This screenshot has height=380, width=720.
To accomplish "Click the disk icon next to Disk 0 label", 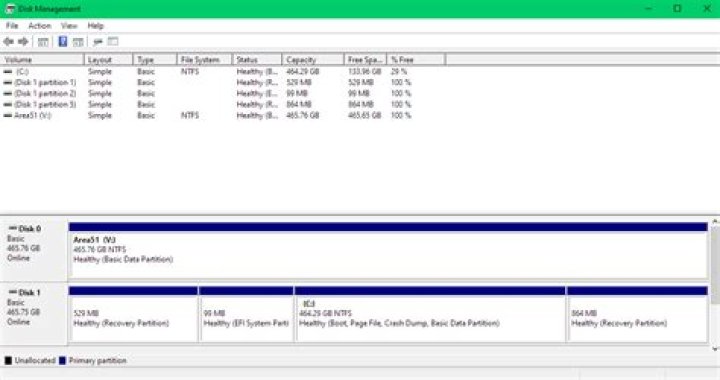I will pyautogui.click(x=13, y=228).
